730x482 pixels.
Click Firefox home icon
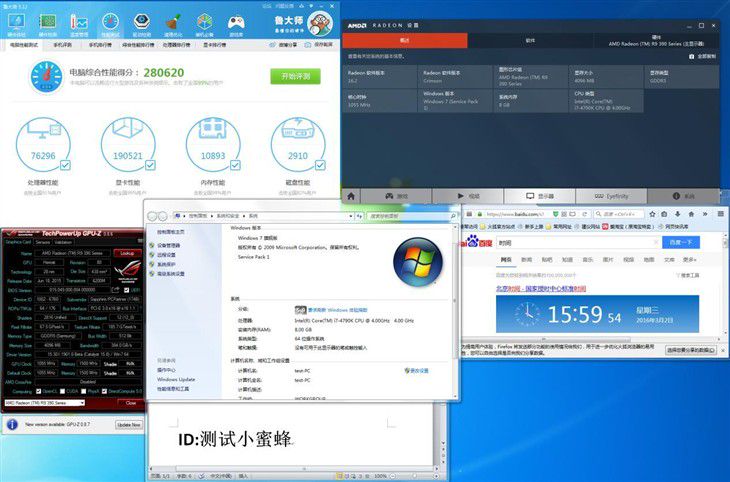pos(691,214)
